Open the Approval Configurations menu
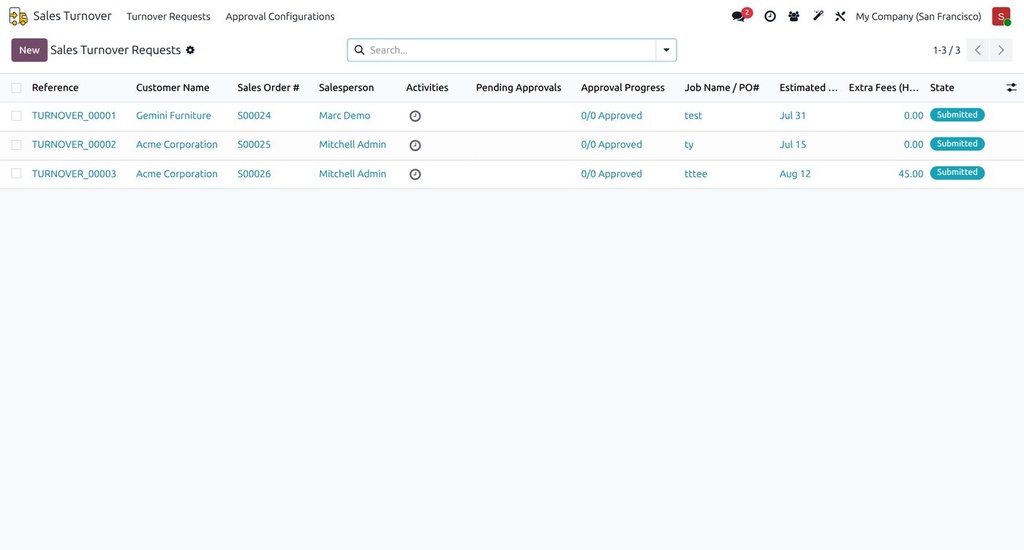The width and height of the screenshot is (1024, 550). click(x=280, y=16)
